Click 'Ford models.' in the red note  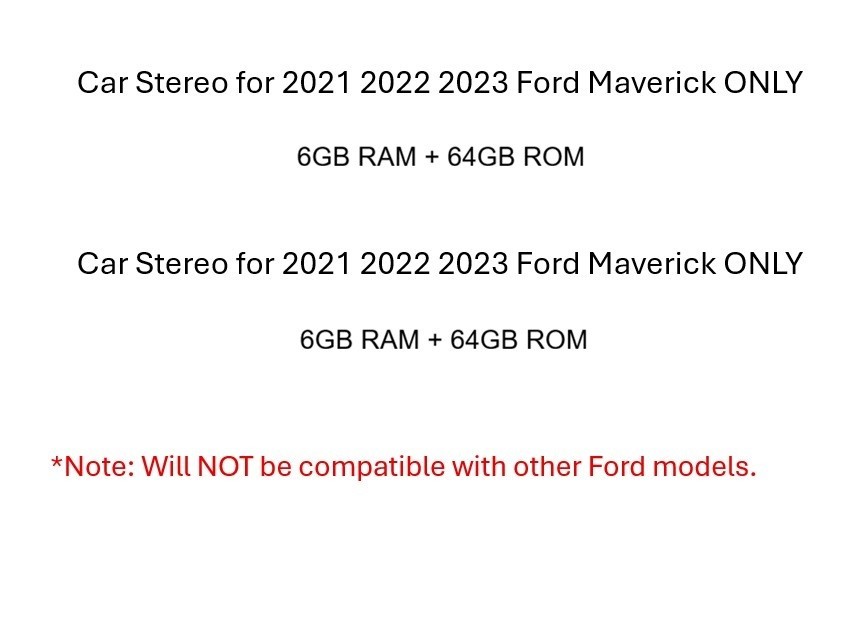672,467
